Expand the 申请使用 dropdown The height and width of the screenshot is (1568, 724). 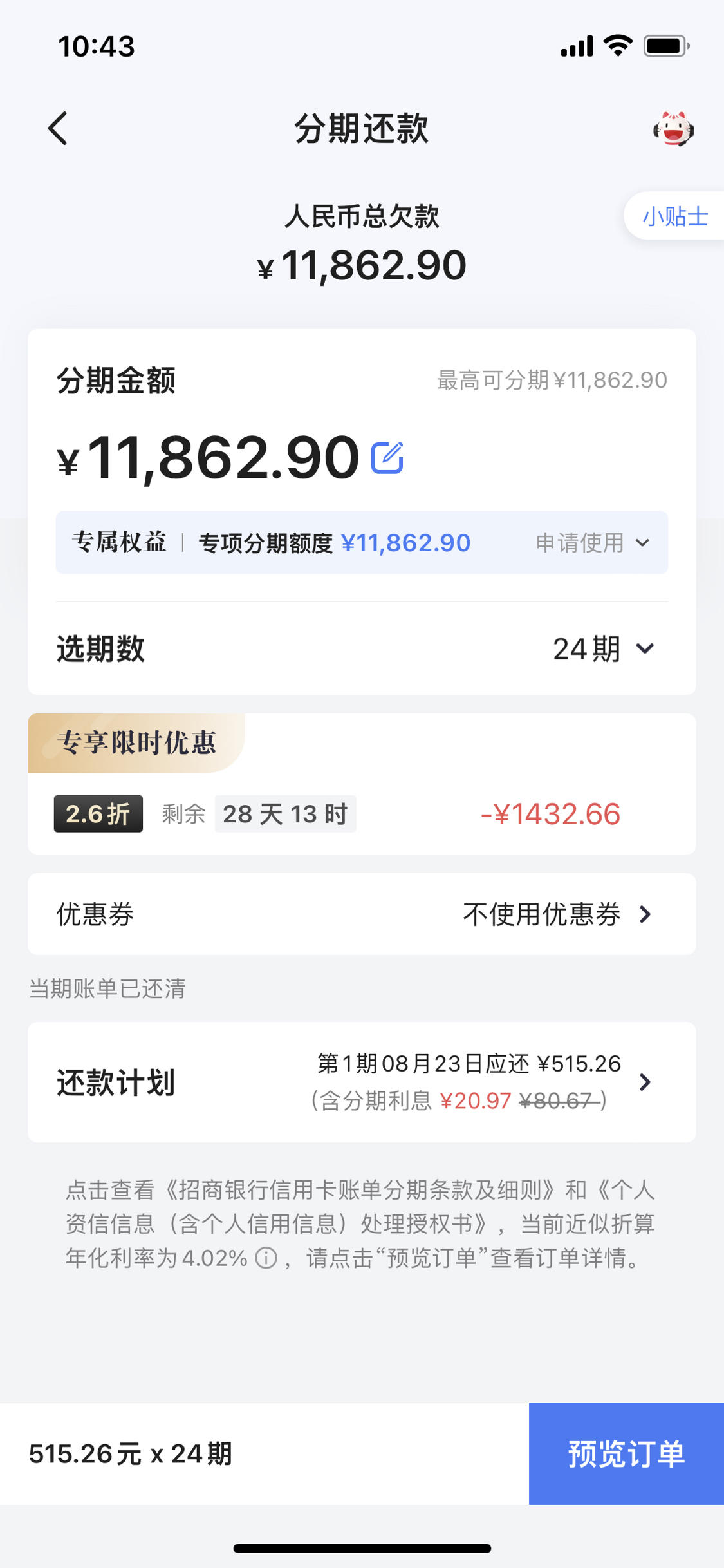[x=593, y=543]
